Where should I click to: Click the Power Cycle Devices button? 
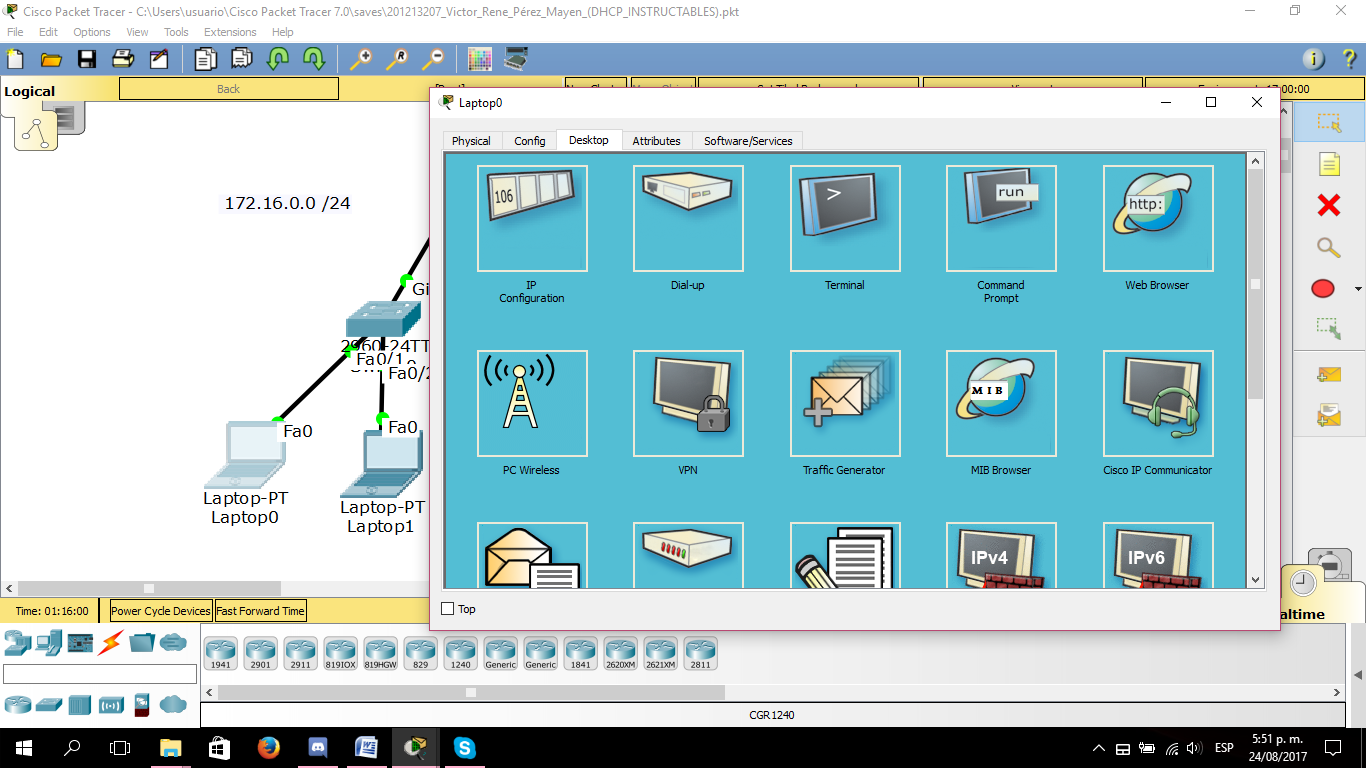161,611
